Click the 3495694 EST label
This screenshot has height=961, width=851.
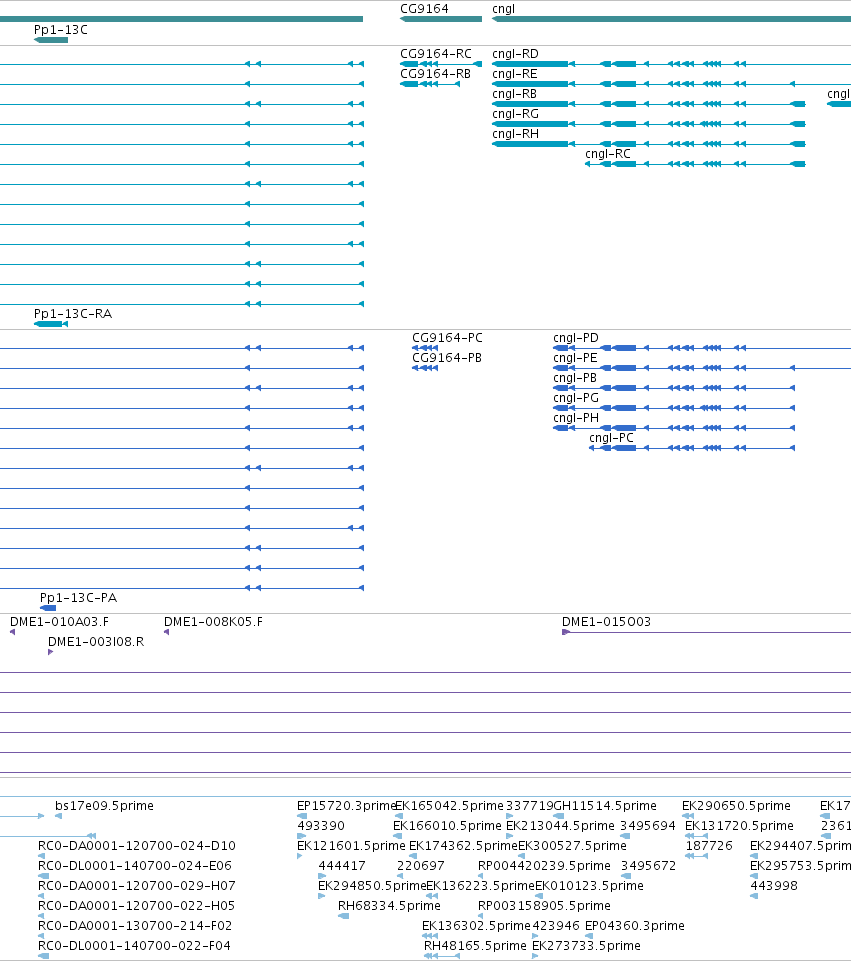click(648, 826)
